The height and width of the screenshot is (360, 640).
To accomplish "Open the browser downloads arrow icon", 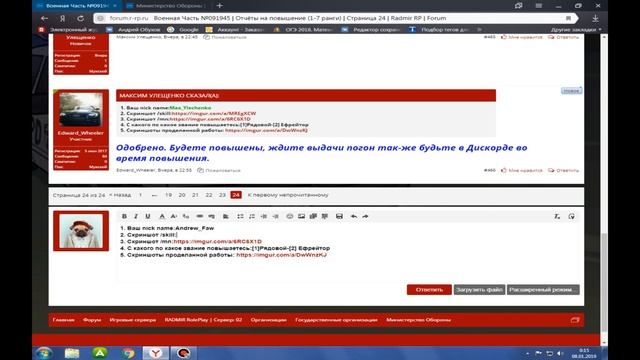I will tap(596, 18).
